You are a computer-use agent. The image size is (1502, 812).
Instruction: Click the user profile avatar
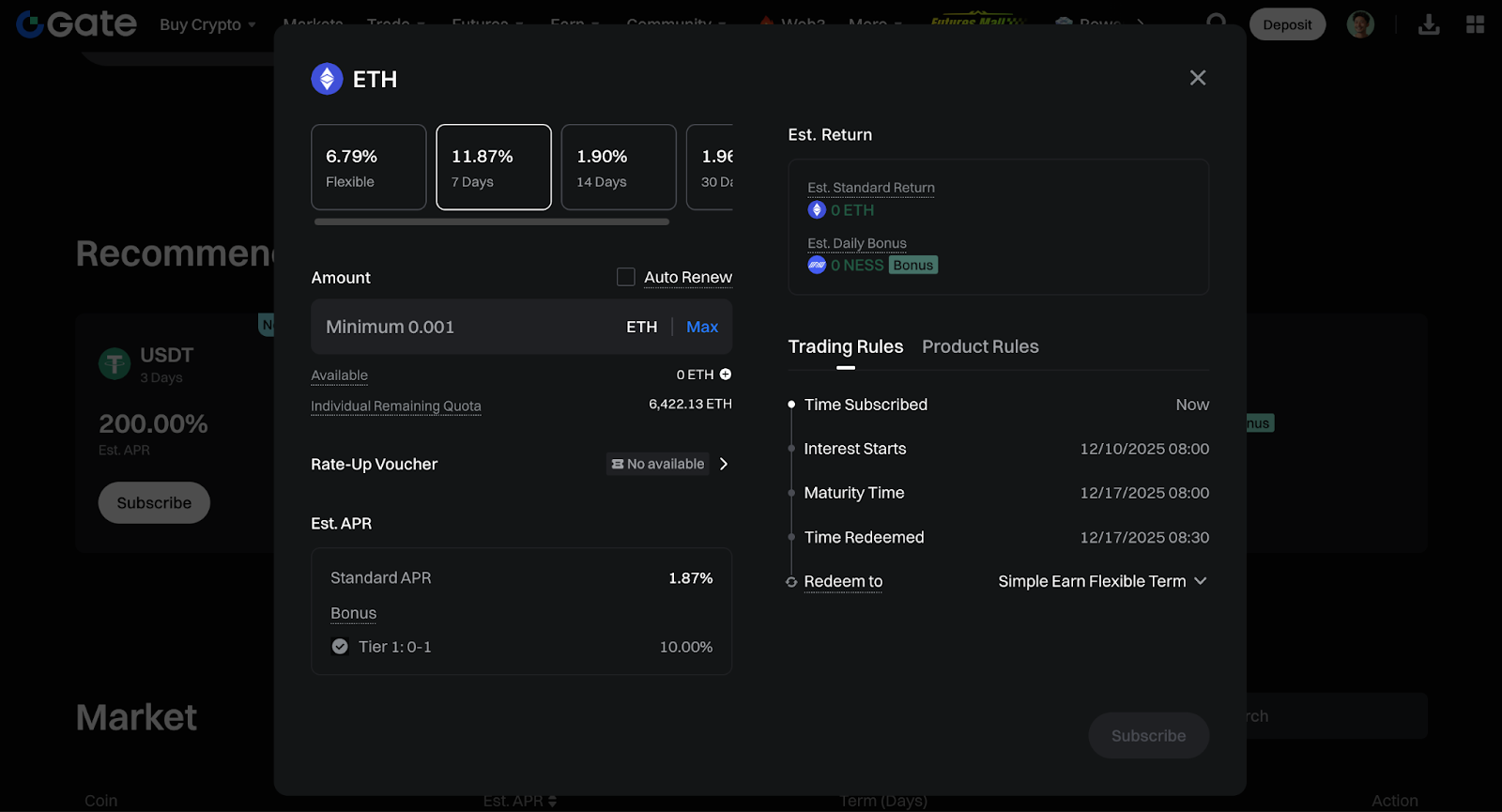[1360, 24]
